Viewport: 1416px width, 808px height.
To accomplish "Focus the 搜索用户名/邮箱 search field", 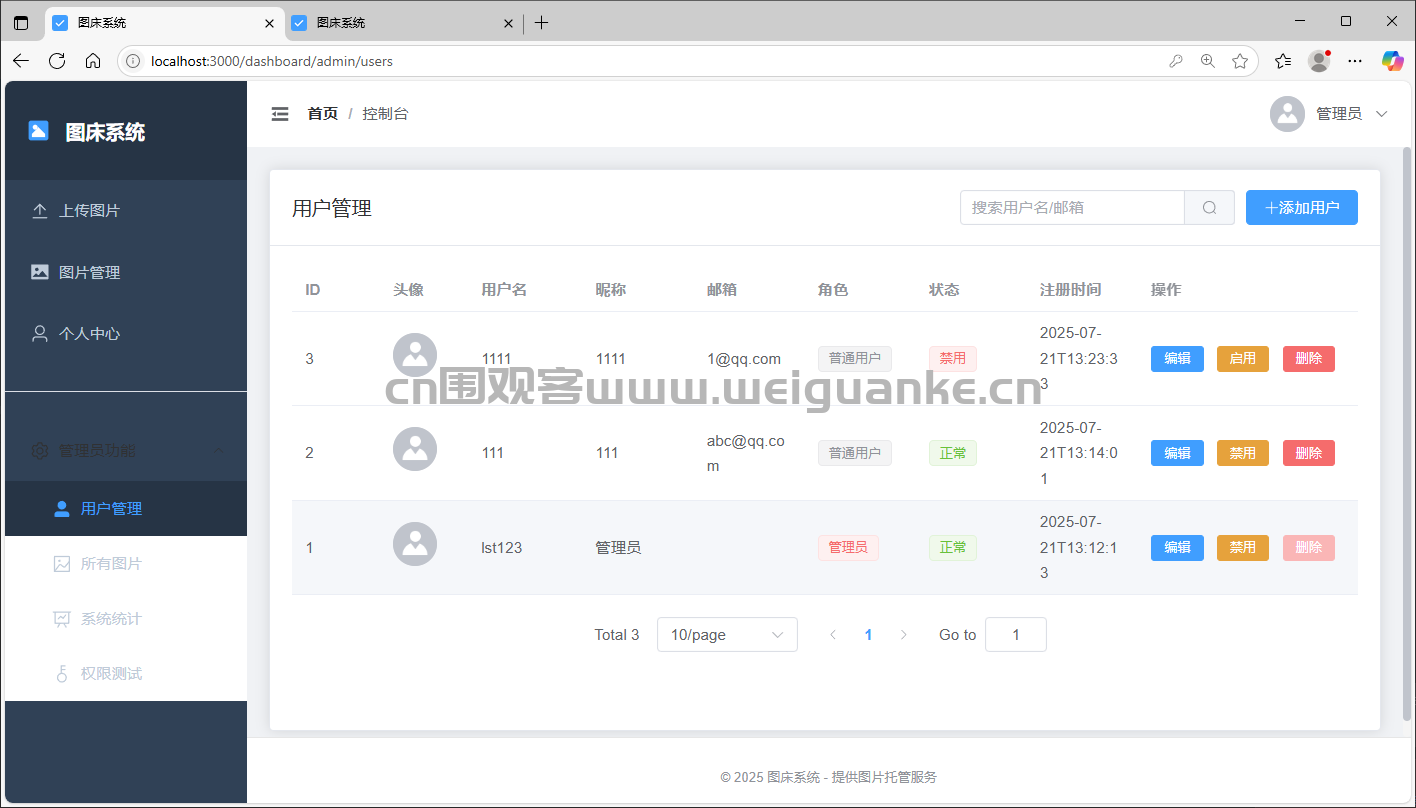I will click(x=1072, y=208).
